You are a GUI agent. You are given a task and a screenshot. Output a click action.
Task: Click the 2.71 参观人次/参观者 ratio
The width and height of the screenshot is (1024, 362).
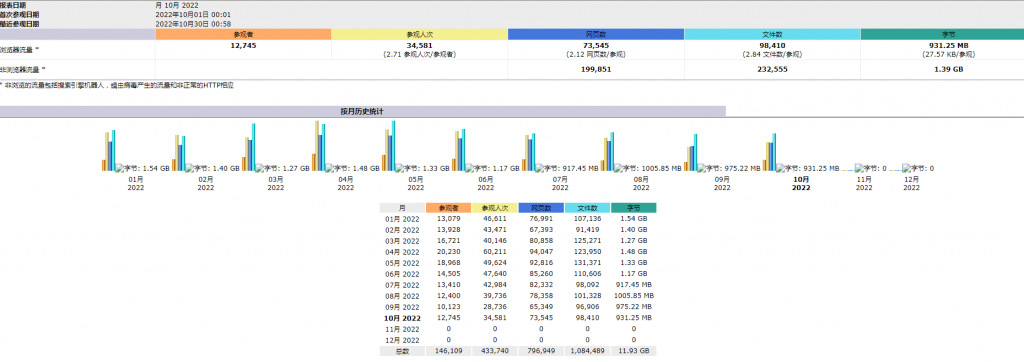click(x=419, y=55)
